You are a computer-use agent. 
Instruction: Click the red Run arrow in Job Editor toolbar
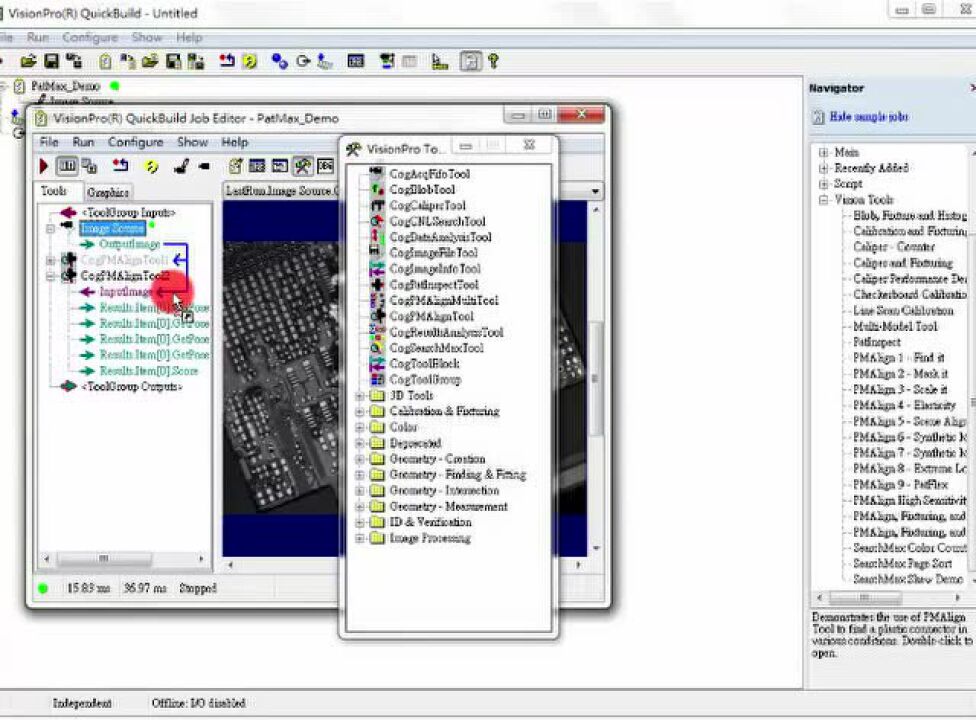pyautogui.click(x=44, y=166)
